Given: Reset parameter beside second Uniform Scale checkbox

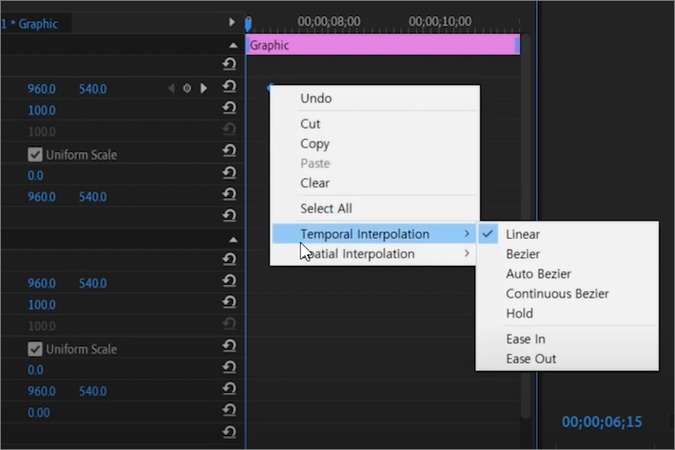Looking at the screenshot, I should tap(229, 348).
